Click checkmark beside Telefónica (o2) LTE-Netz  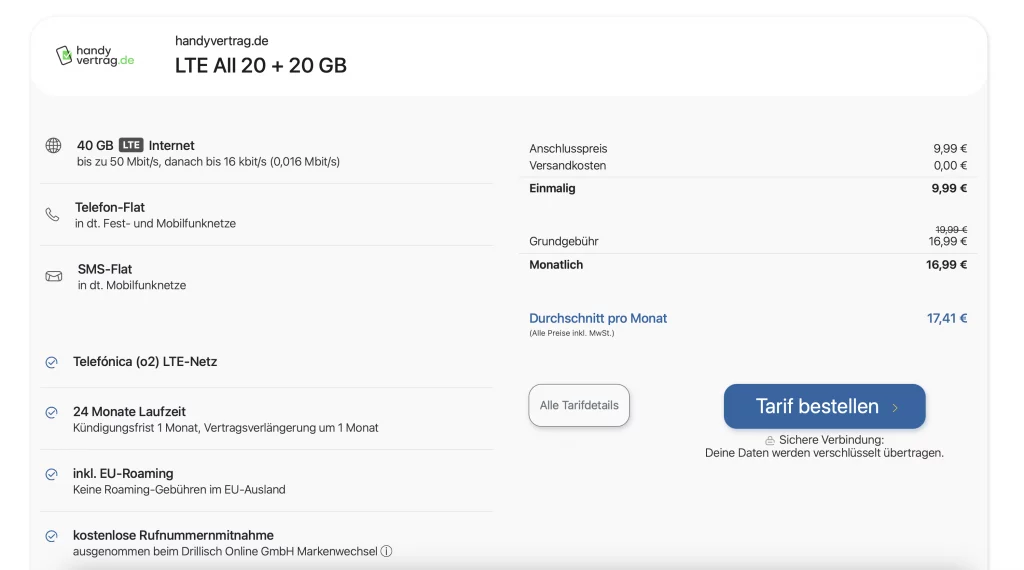[x=51, y=362]
